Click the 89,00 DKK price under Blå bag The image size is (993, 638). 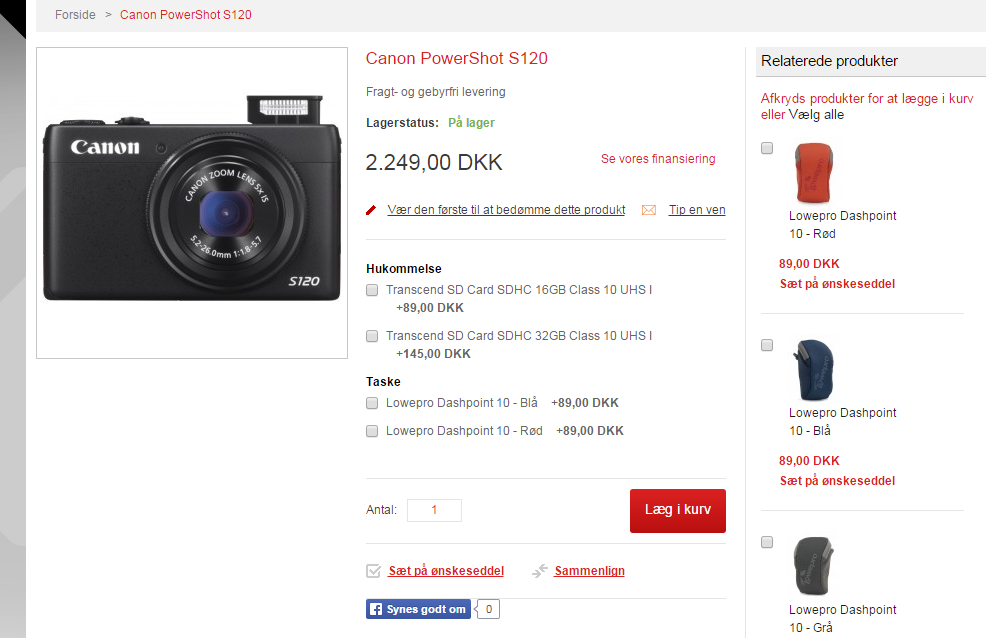[x=809, y=461]
